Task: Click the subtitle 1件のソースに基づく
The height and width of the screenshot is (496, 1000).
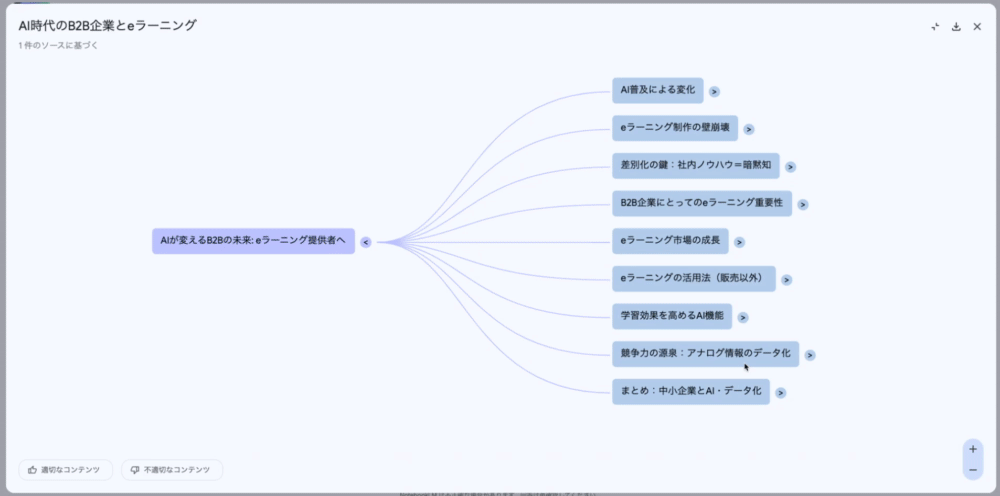Action: pos(58,46)
